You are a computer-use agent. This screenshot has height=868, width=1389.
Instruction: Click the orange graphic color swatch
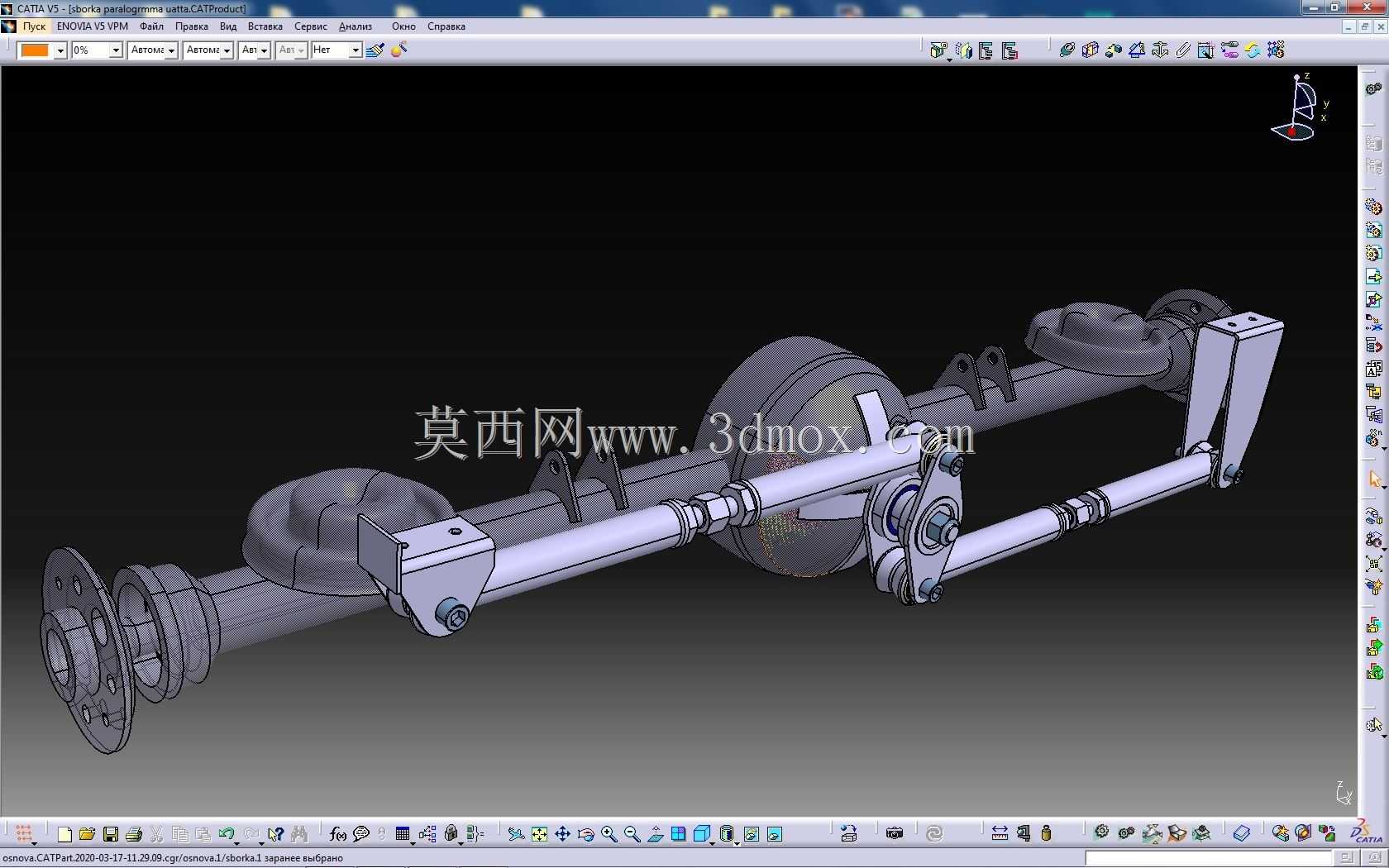click(35, 50)
